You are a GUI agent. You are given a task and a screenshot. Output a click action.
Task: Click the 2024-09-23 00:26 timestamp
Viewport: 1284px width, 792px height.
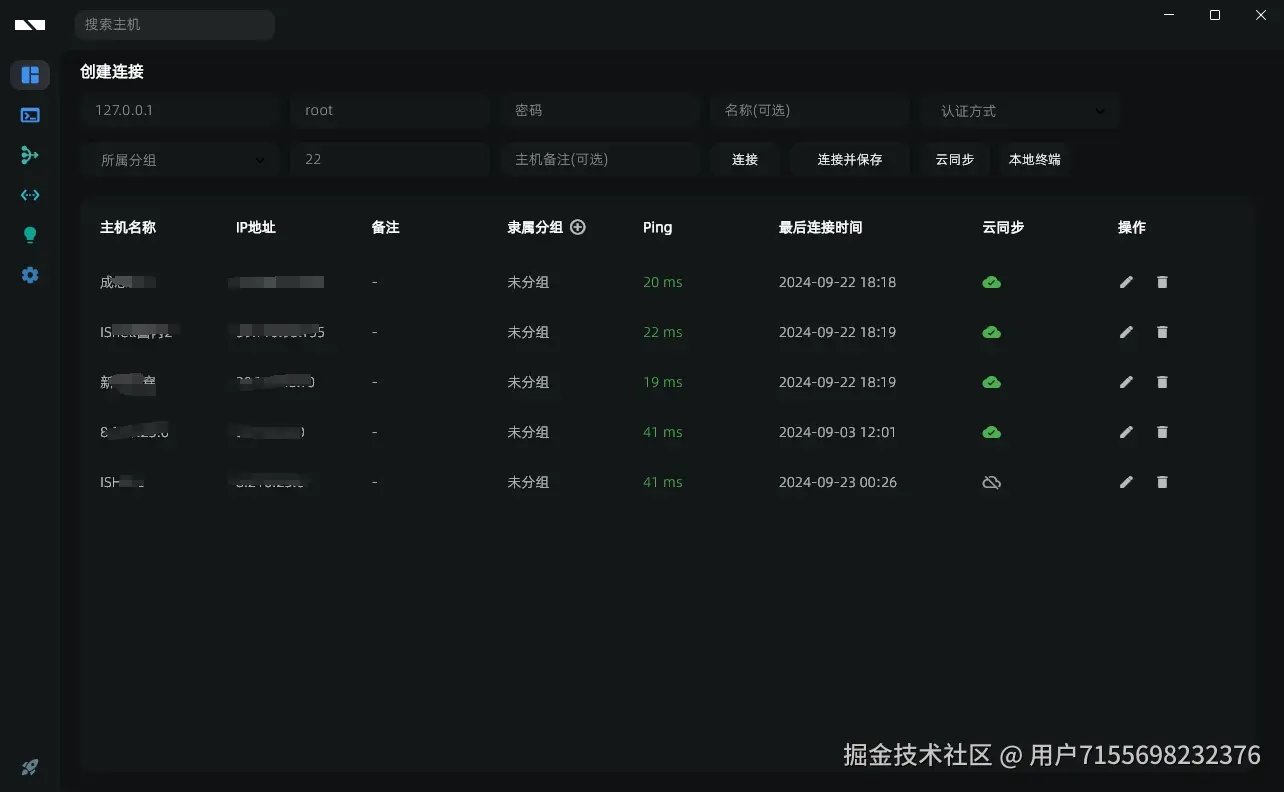click(838, 483)
